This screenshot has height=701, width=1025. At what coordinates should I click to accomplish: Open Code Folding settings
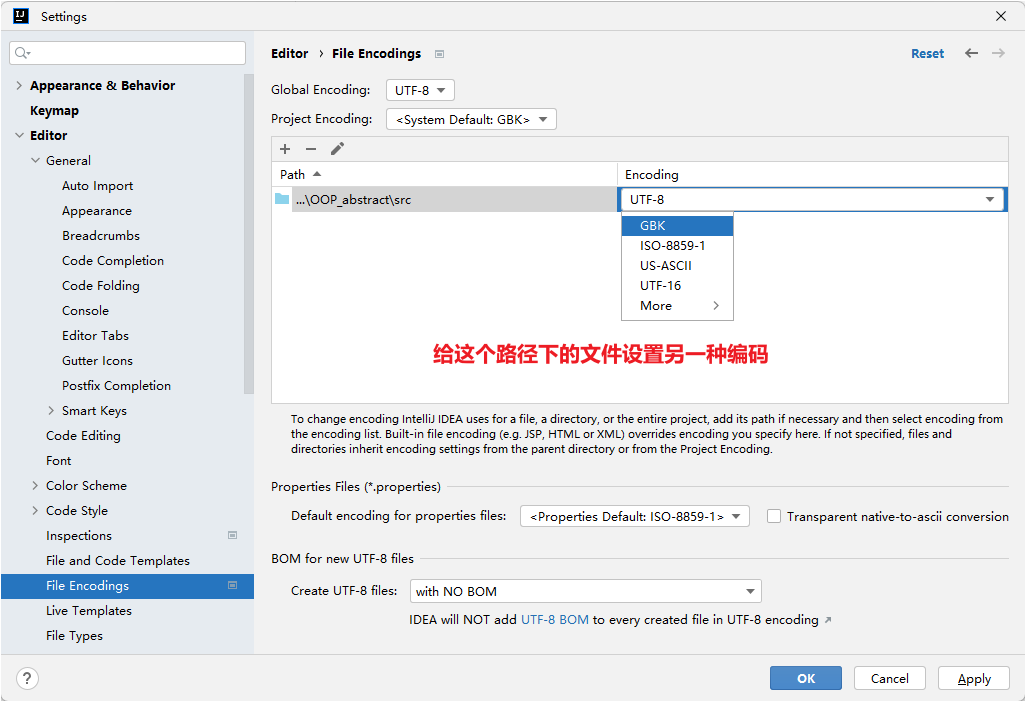click(x=101, y=286)
